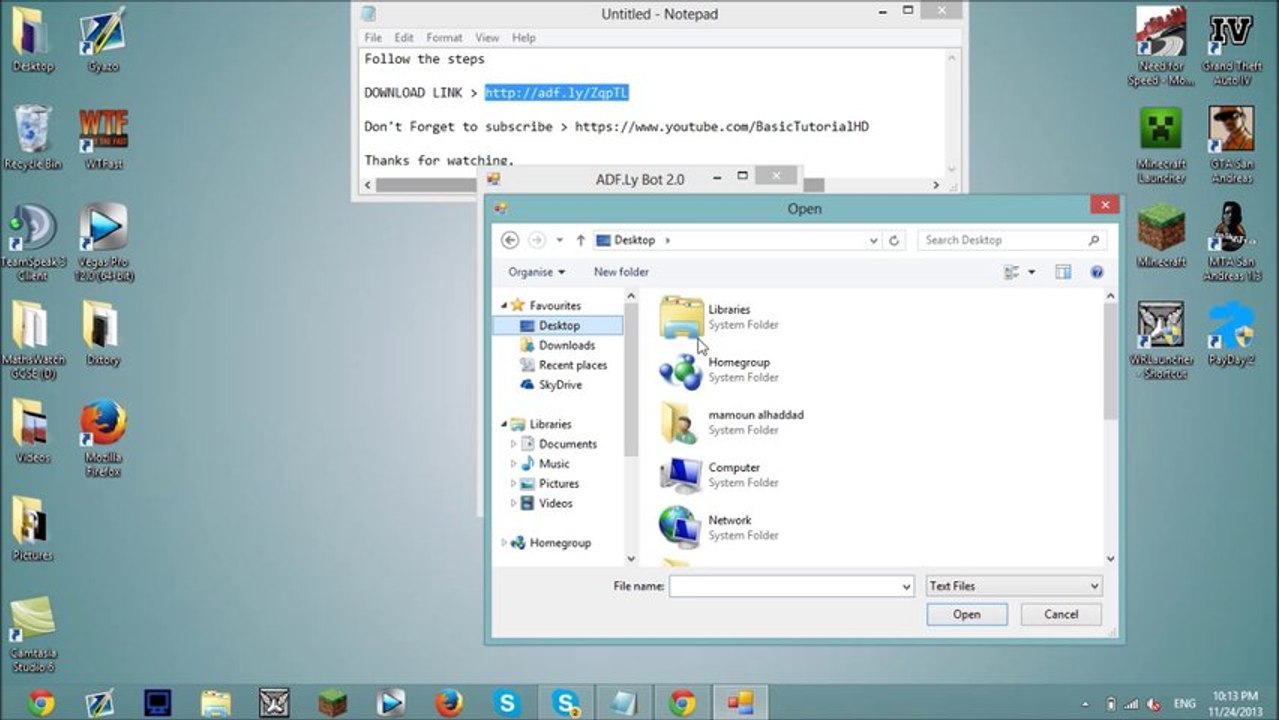This screenshot has width=1279, height=720.
Task: Open address bar previous locations dropdown
Action: coord(873,240)
